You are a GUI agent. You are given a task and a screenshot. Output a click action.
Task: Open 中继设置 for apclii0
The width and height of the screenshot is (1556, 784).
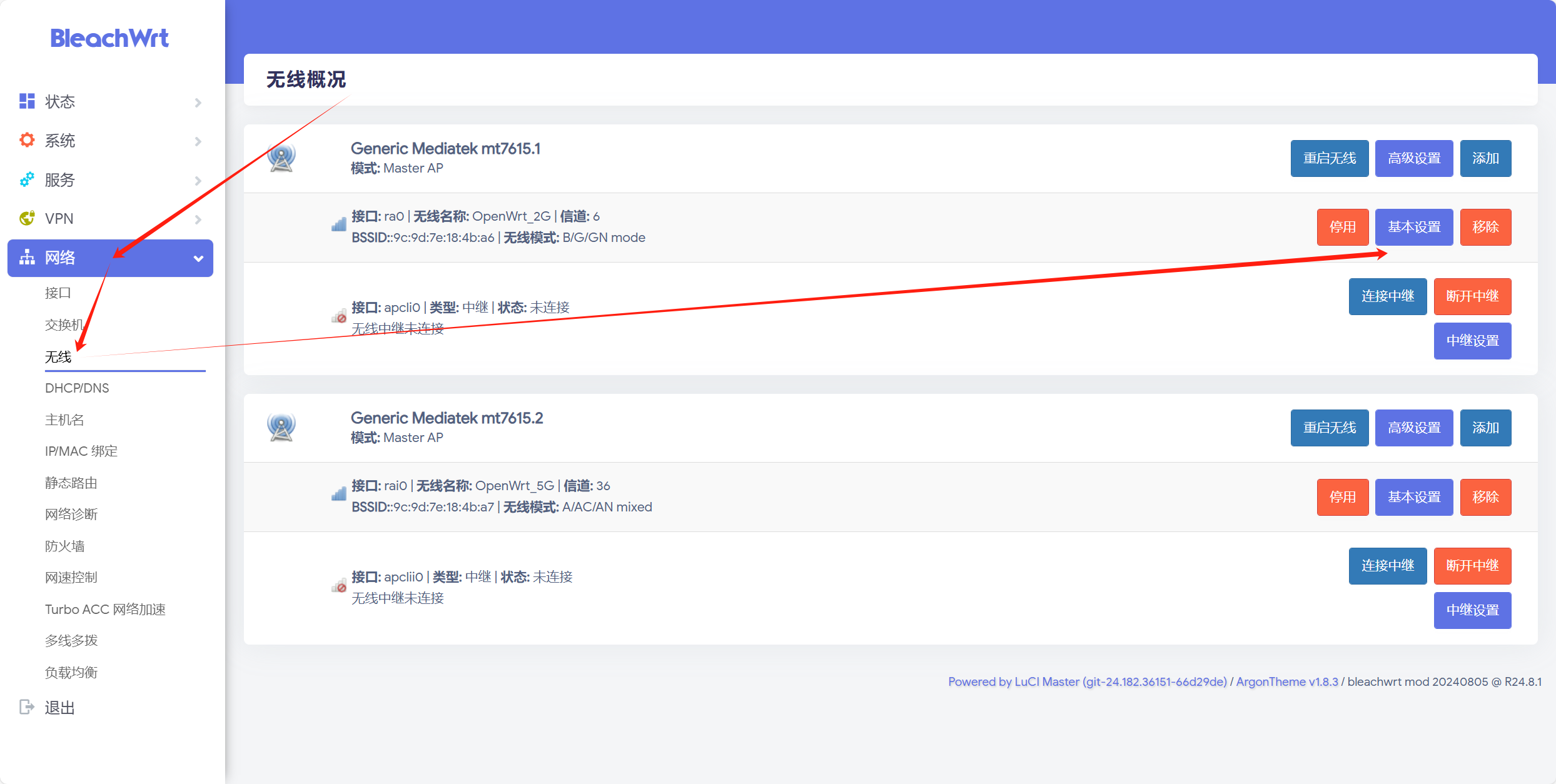(x=1473, y=610)
